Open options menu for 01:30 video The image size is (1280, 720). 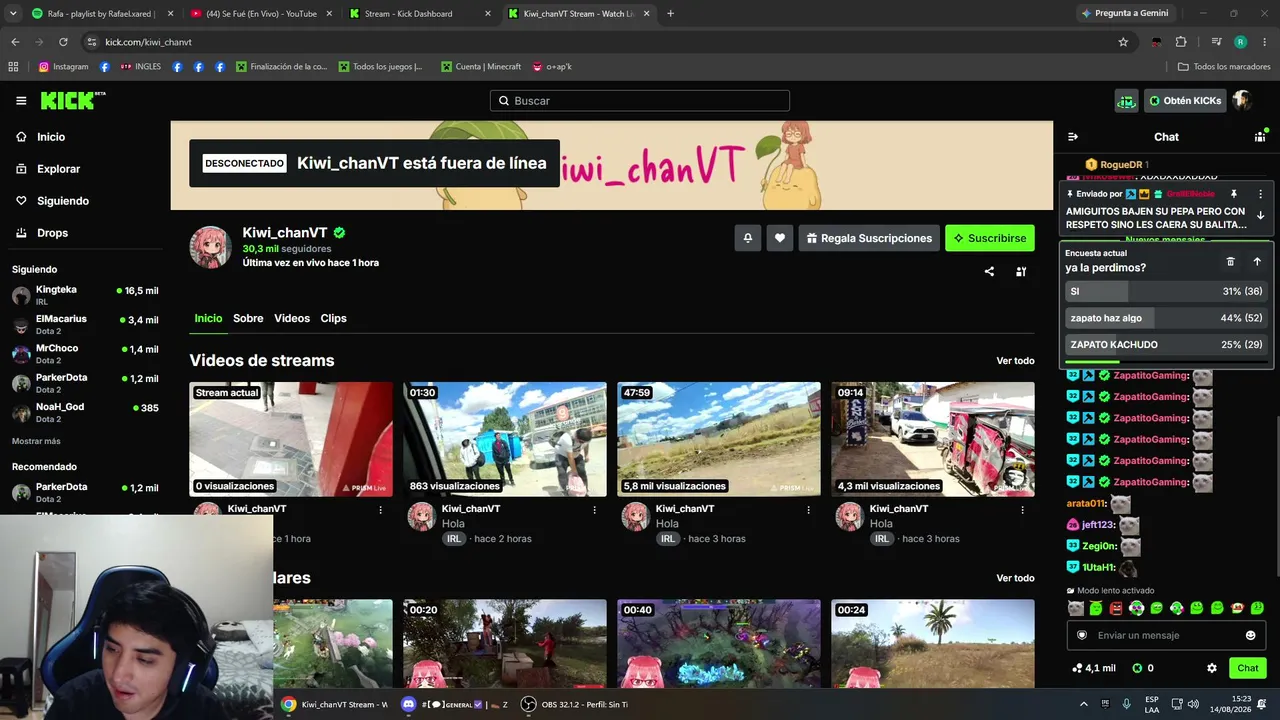(594, 510)
